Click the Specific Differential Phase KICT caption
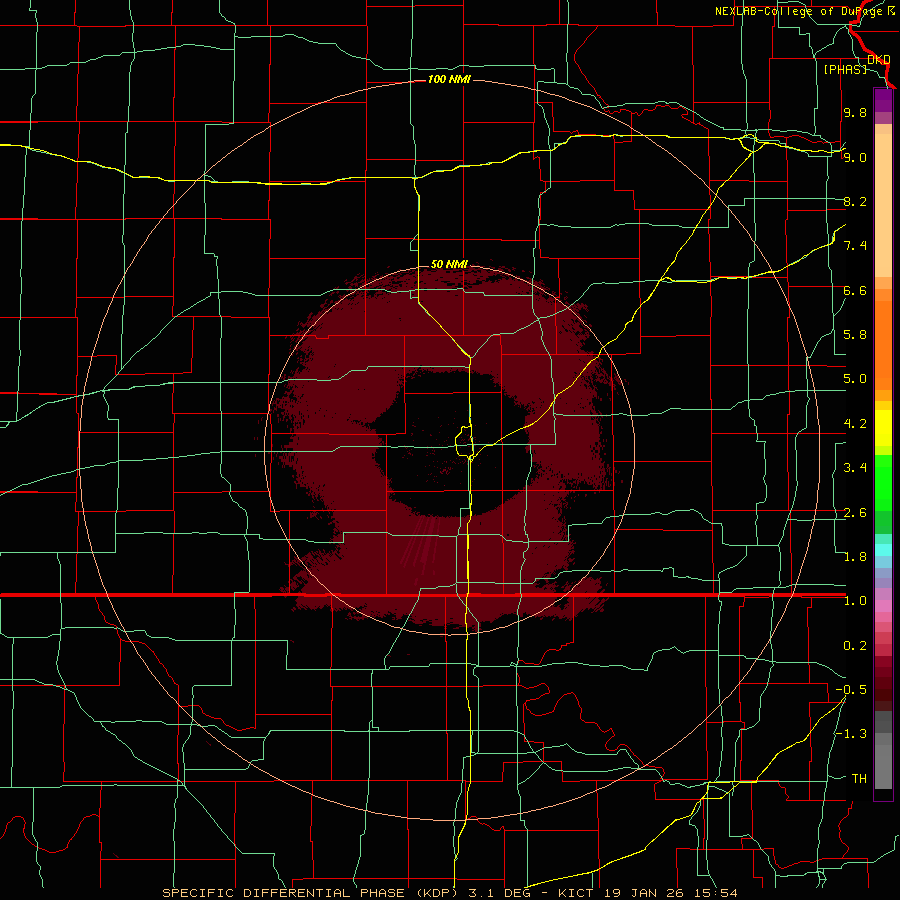The height and width of the screenshot is (900, 900). (450, 893)
